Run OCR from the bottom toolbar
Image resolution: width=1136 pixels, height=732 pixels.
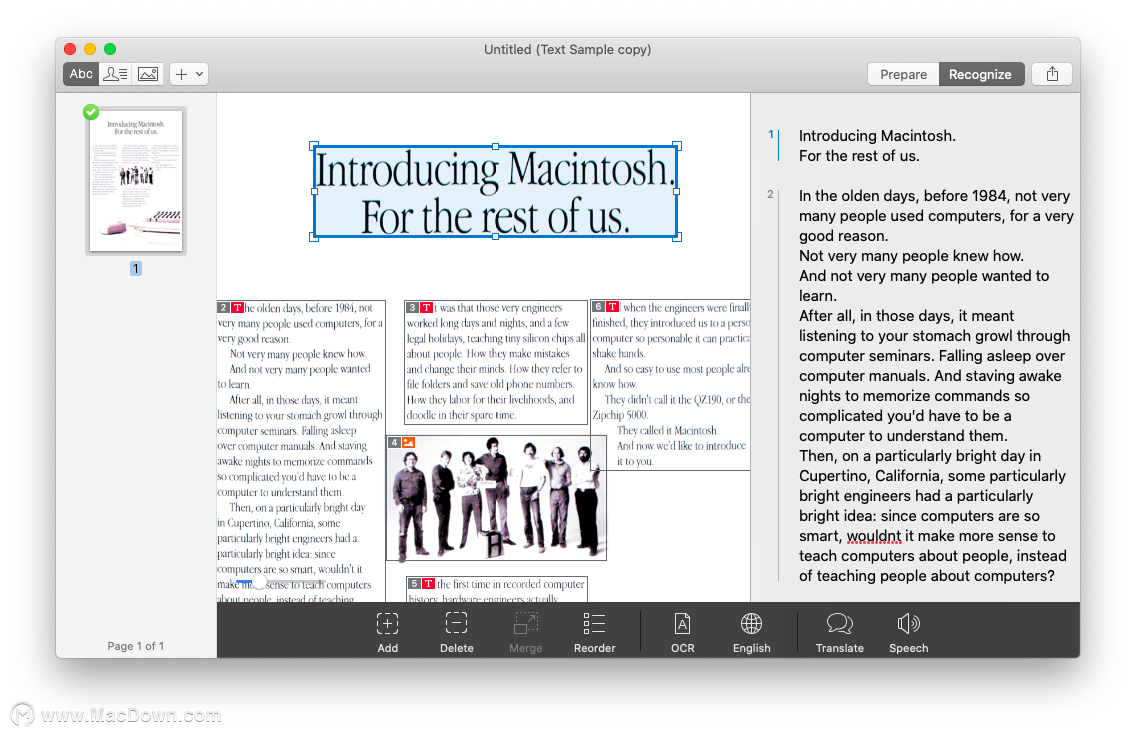(682, 633)
